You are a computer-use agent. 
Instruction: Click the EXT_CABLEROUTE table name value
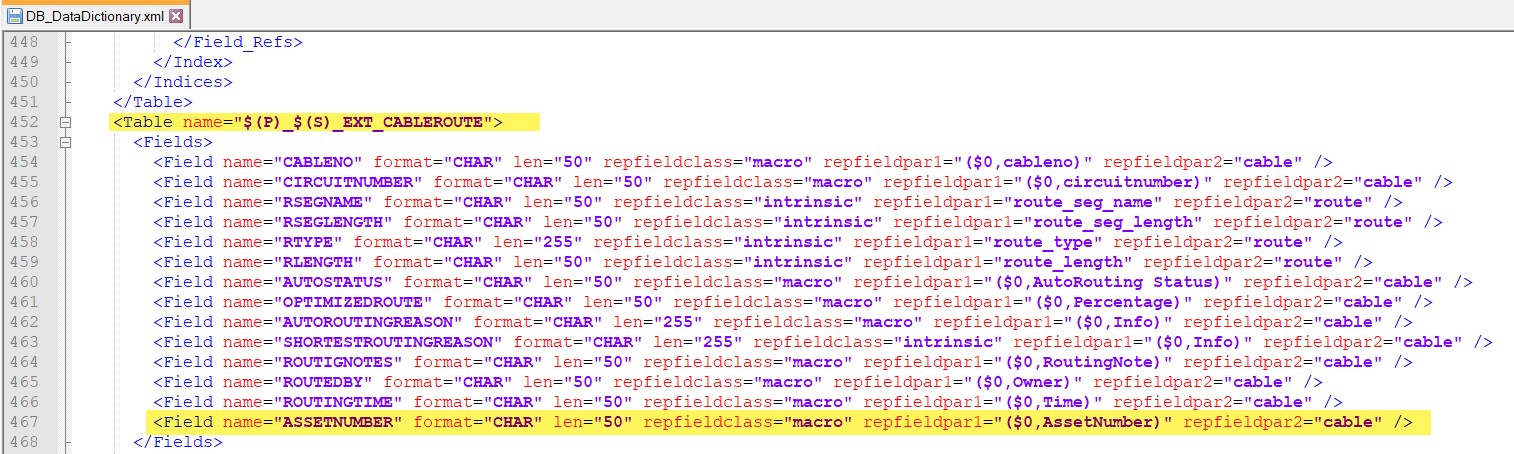coord(363,122)
